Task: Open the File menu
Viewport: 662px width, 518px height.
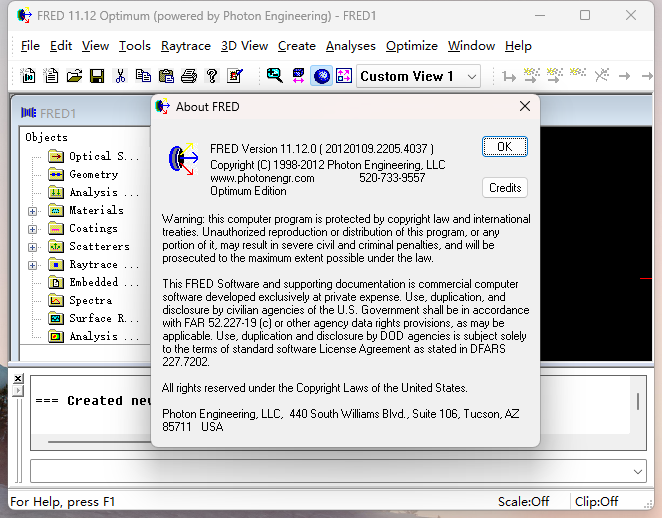Action: tap(30, 46)
